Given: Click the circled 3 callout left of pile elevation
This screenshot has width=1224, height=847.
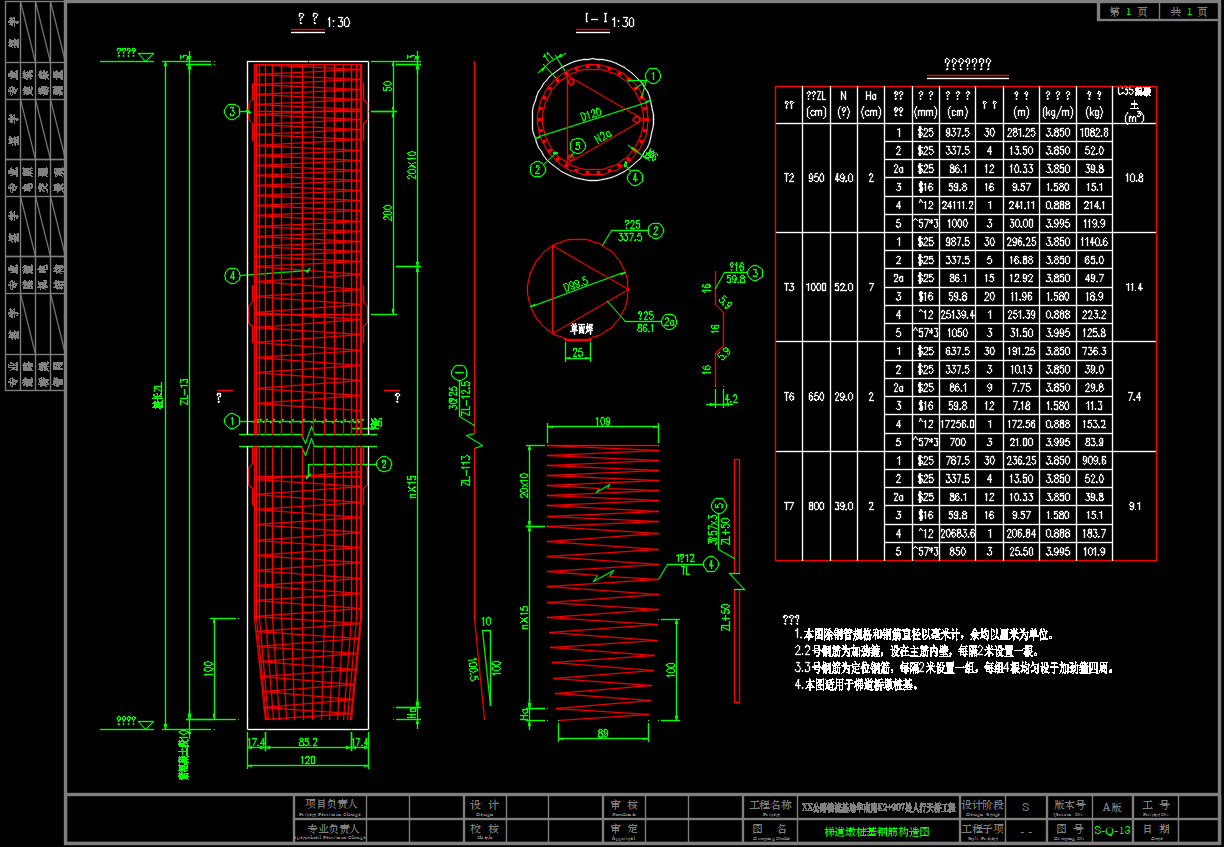Looking at the screenshot, I should (232, 112).
